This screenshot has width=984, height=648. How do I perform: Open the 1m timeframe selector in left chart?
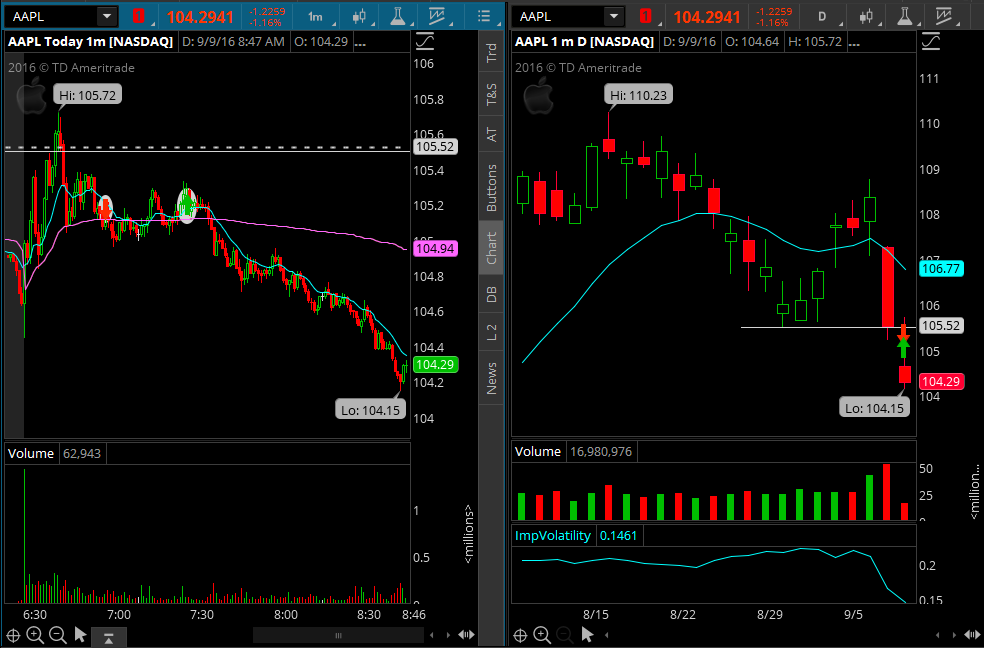coord(316,17)
